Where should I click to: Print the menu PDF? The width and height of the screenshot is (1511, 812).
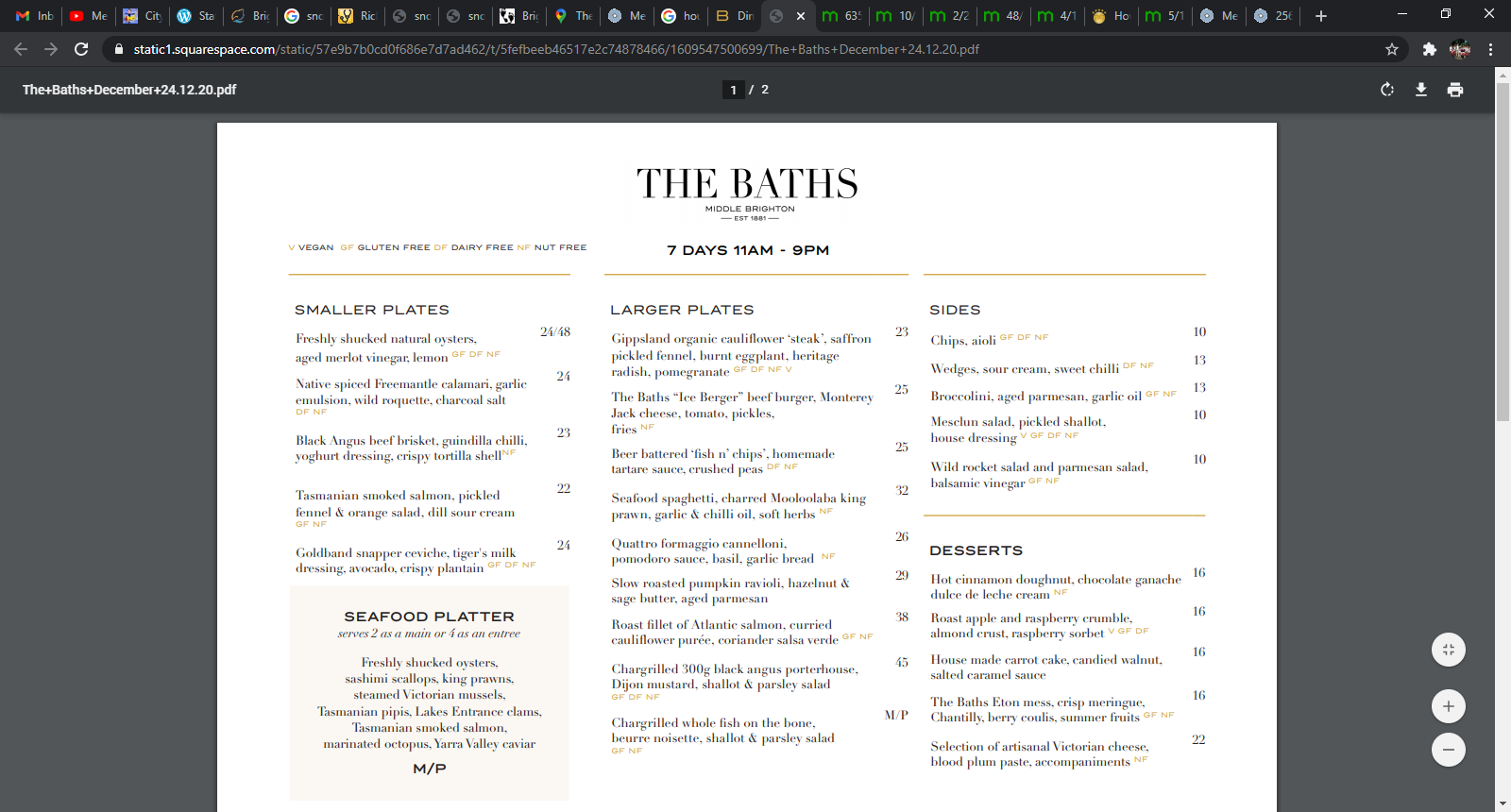tap(1455, 90)
